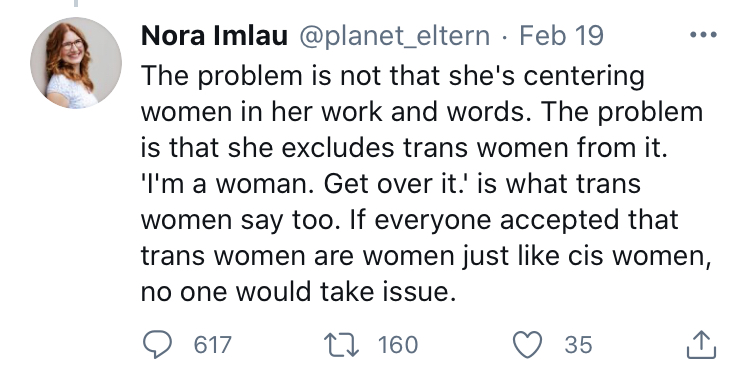Click the reply speech bubble icon

[x=157, y=345]
